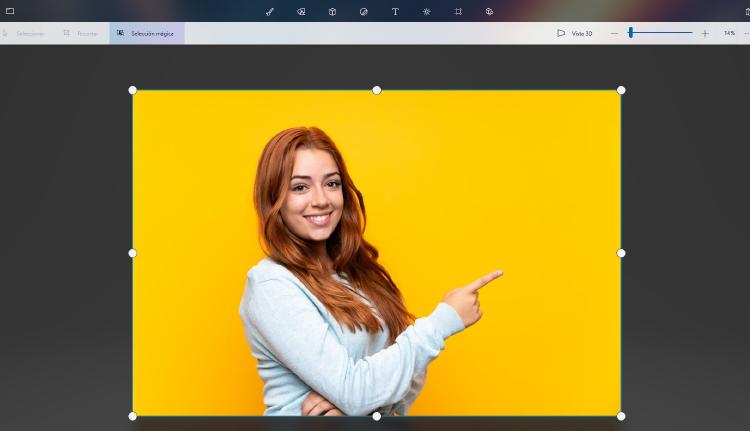750x431 pixels.
Task: Expand the more options ellipsis
Action: pos(746,33)
